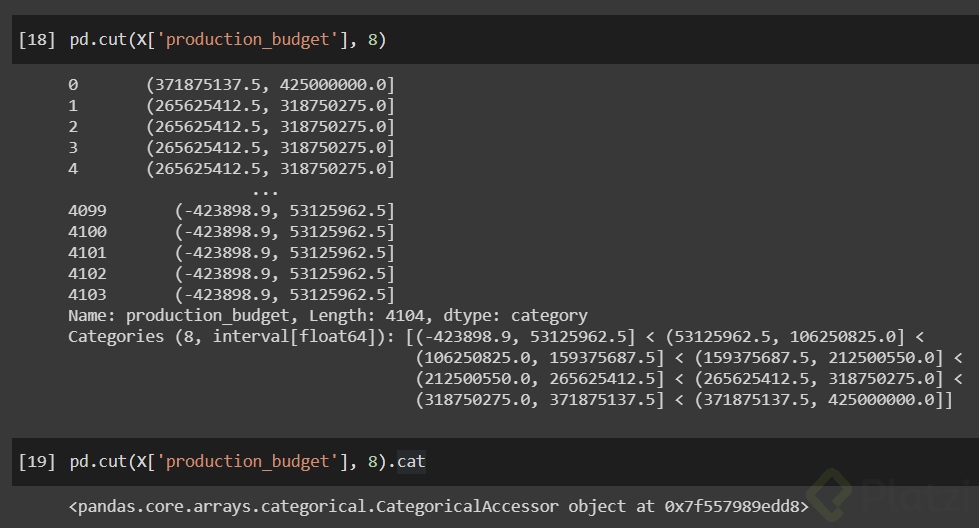This screenshot has height=528, width=979.
Task: Click output row with index 0
Action: (x=231, y=85)
